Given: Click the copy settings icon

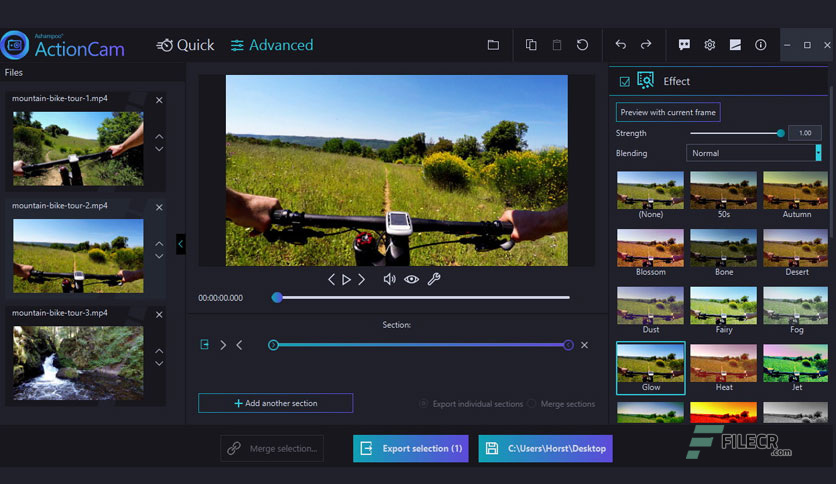Looking at the screenshot, I should 531,45.
